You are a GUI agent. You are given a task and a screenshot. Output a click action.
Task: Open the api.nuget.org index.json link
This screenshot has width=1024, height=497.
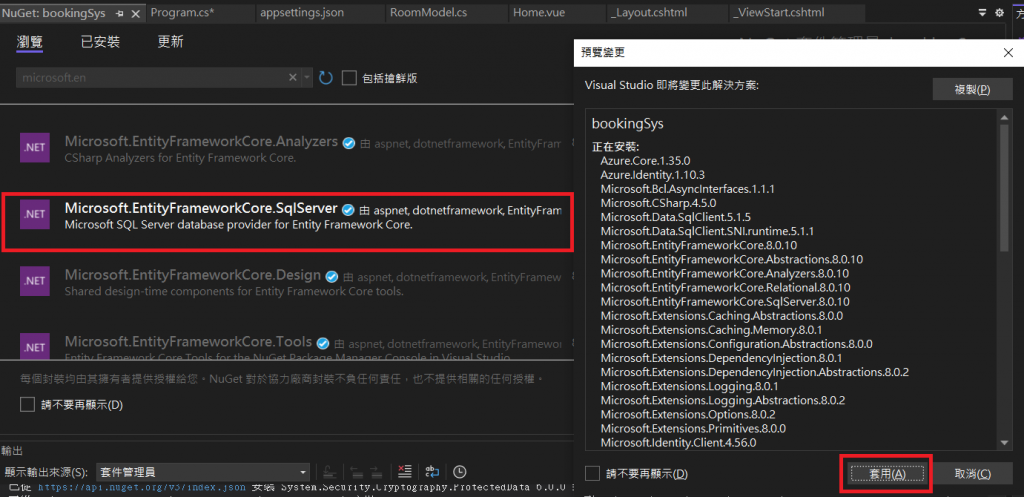tap(142, 487)
